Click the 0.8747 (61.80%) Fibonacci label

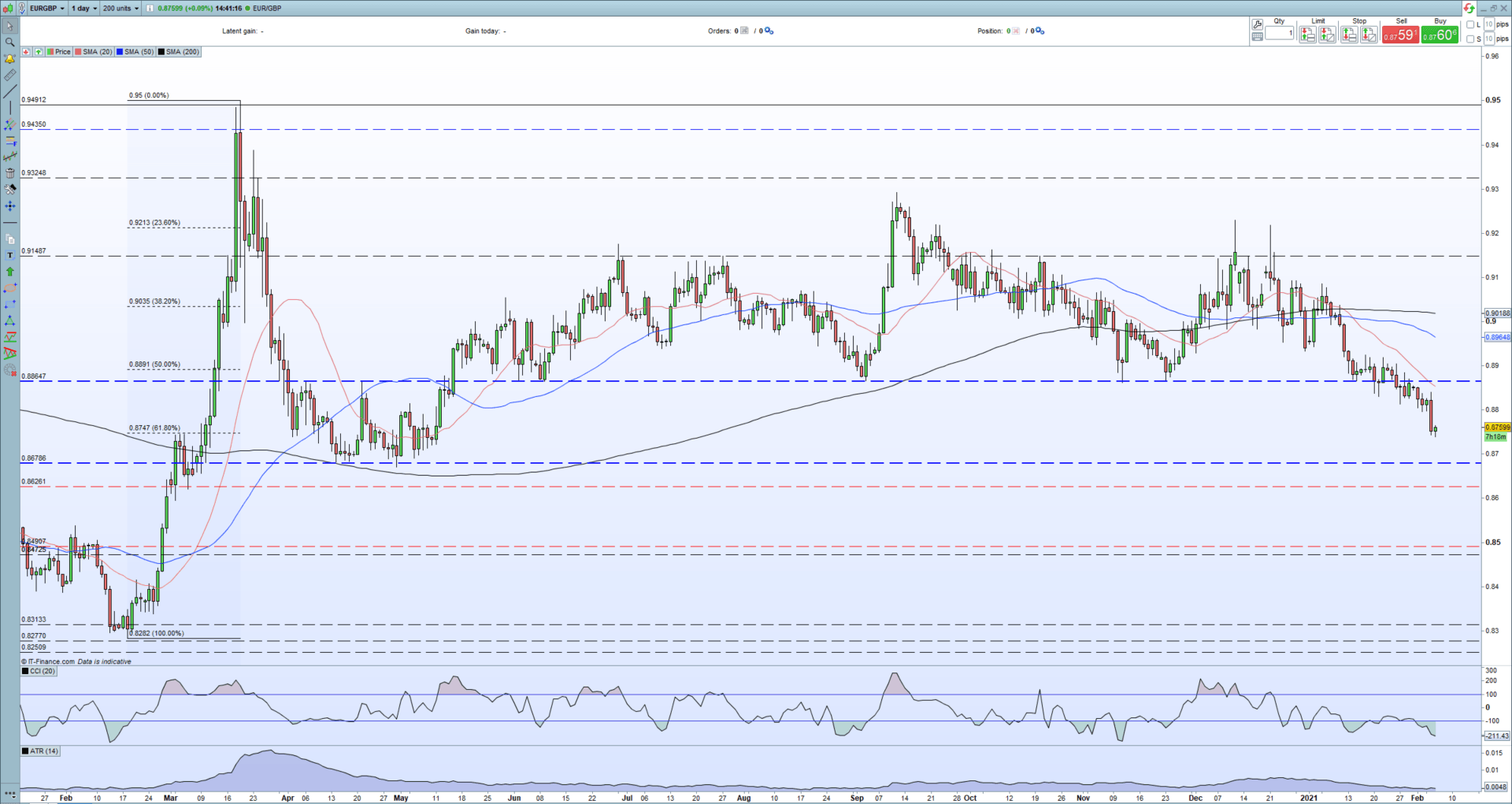[x=154, y=428]
